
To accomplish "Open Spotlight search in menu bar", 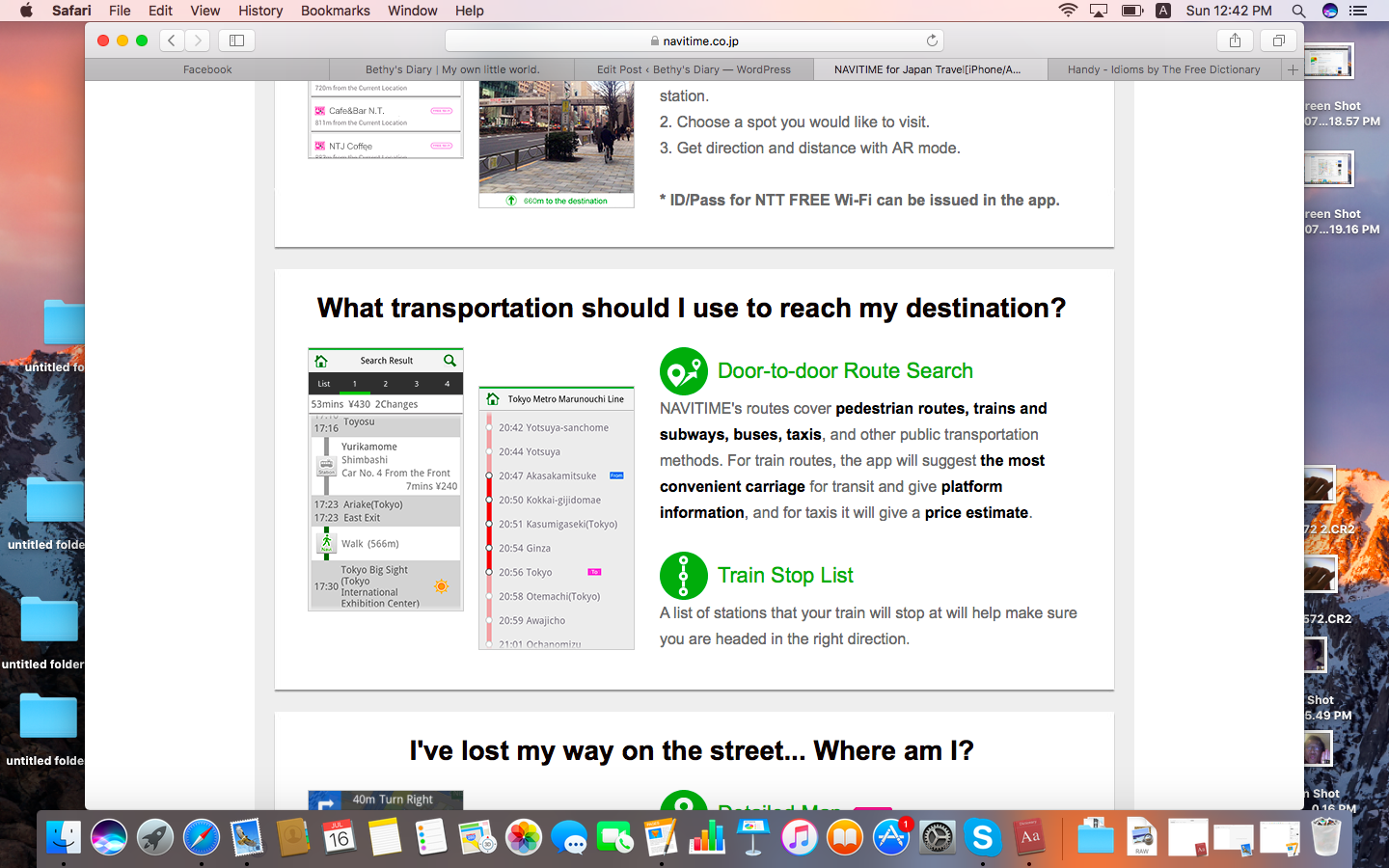I will coord(1298,11).
